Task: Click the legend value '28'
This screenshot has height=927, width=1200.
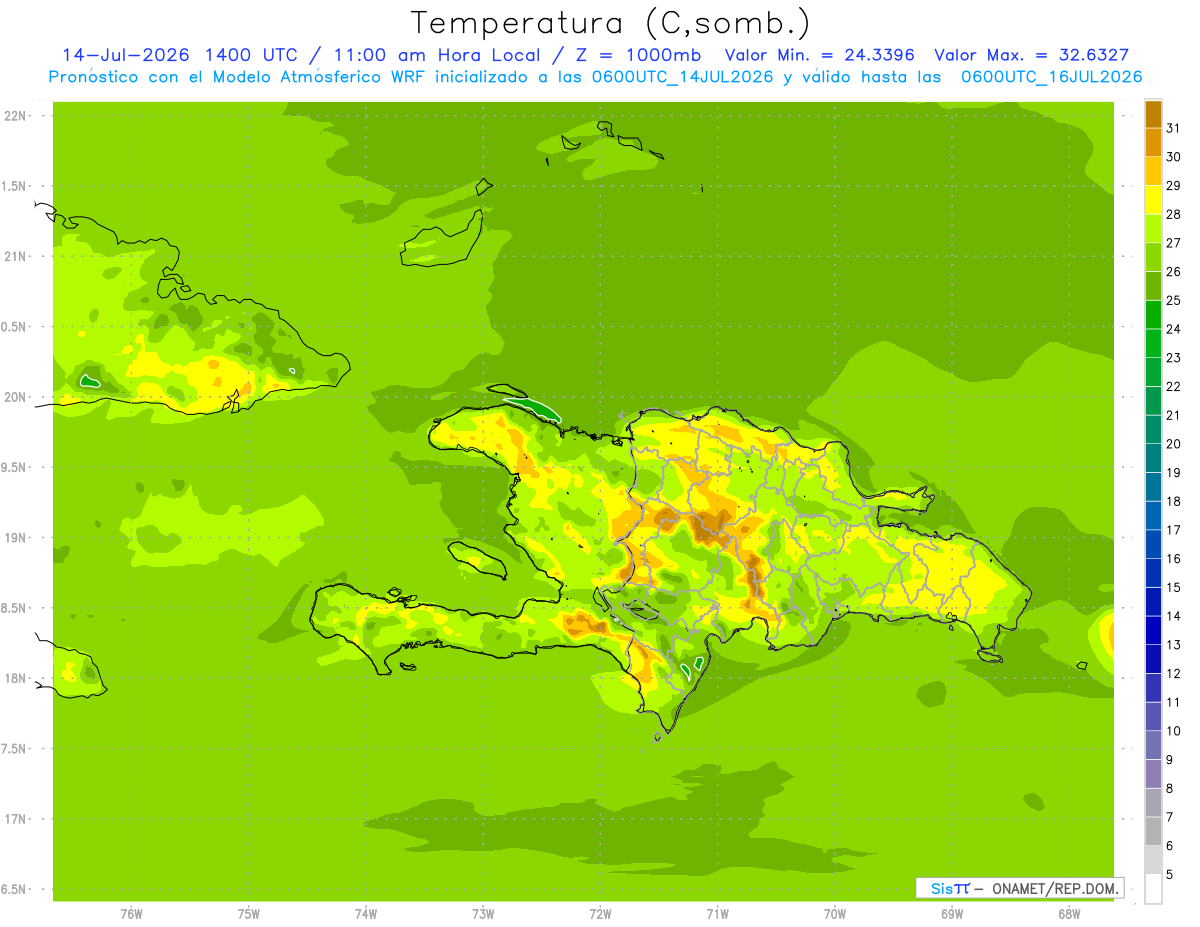Action: [x=1173, y=214]
